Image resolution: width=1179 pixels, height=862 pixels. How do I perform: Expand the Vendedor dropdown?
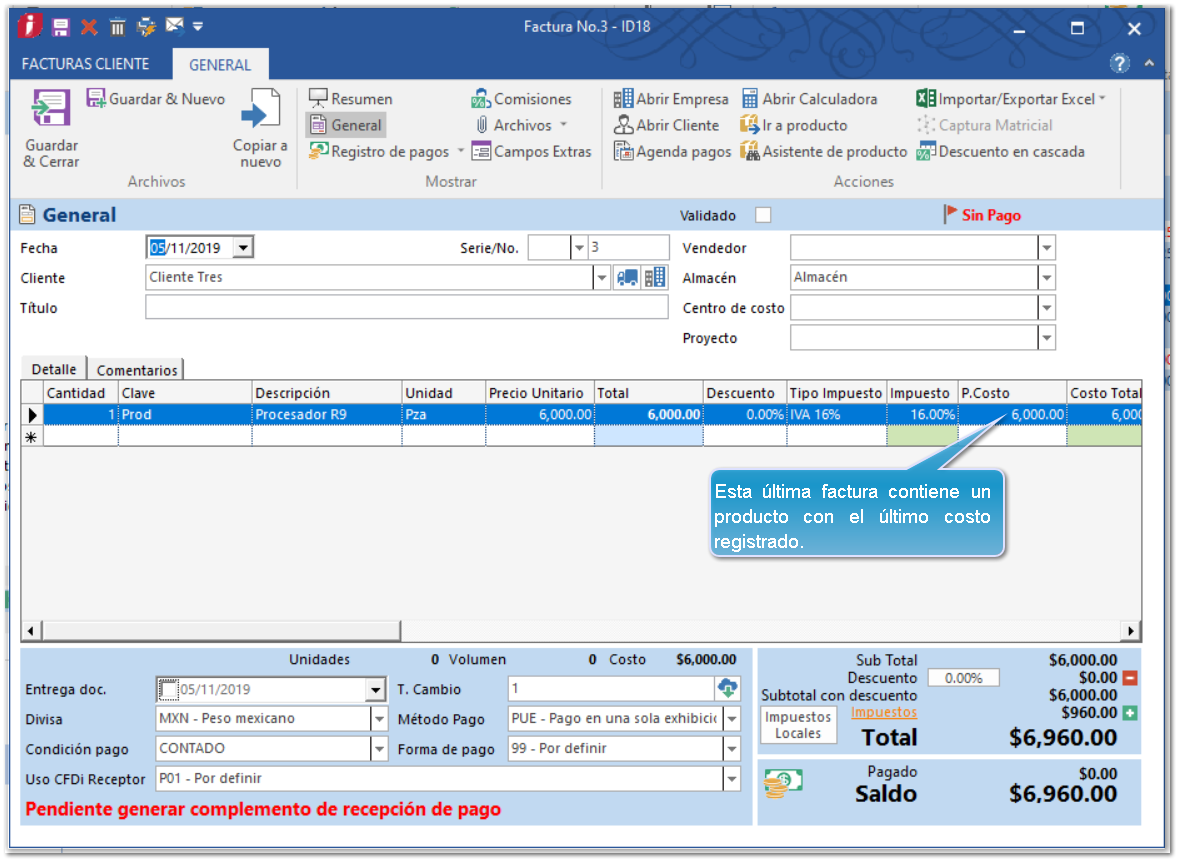pyautogui.click(x=1046, y=248)
